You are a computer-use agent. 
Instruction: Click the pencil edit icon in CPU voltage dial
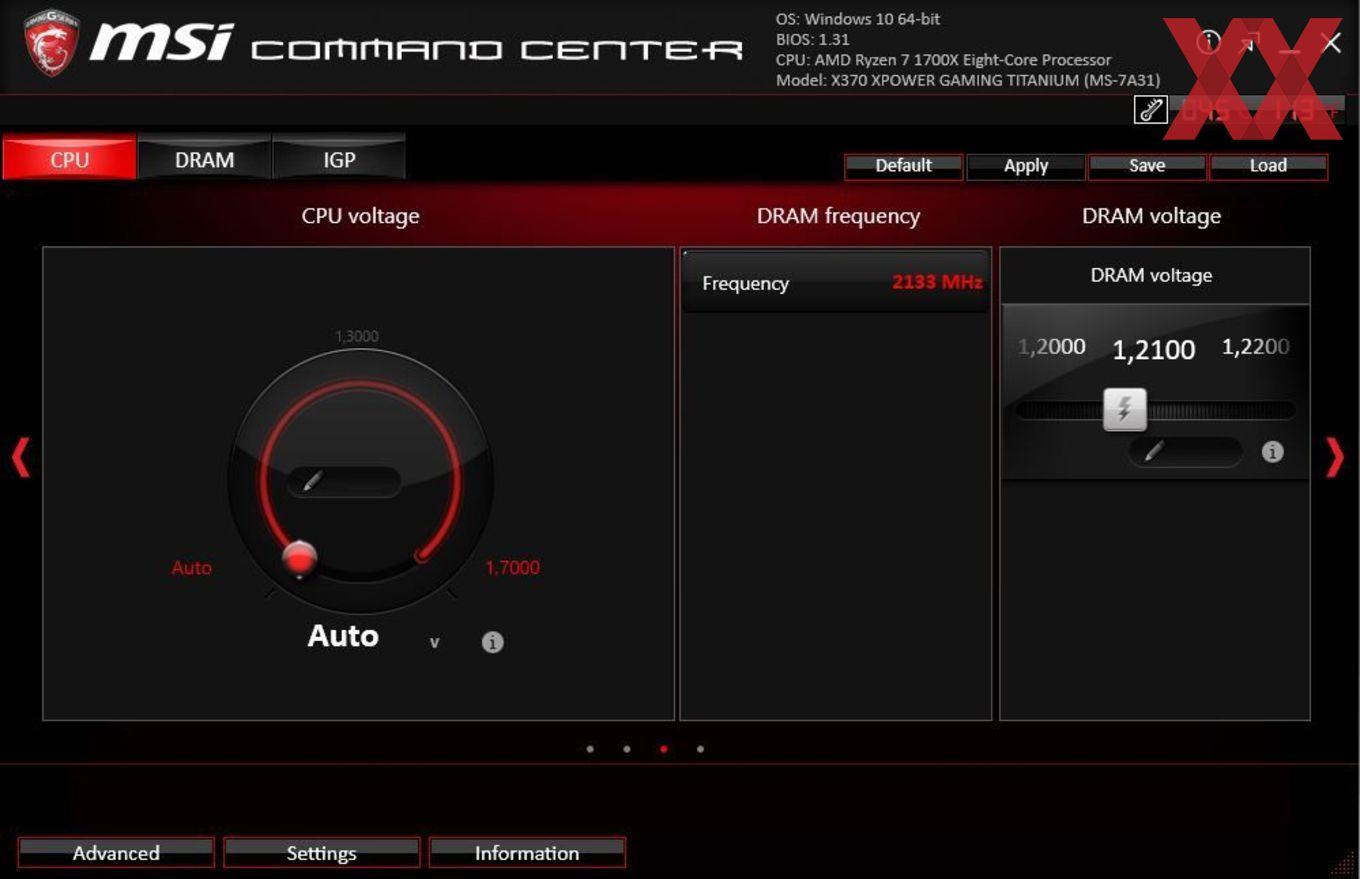click(312, 482)
